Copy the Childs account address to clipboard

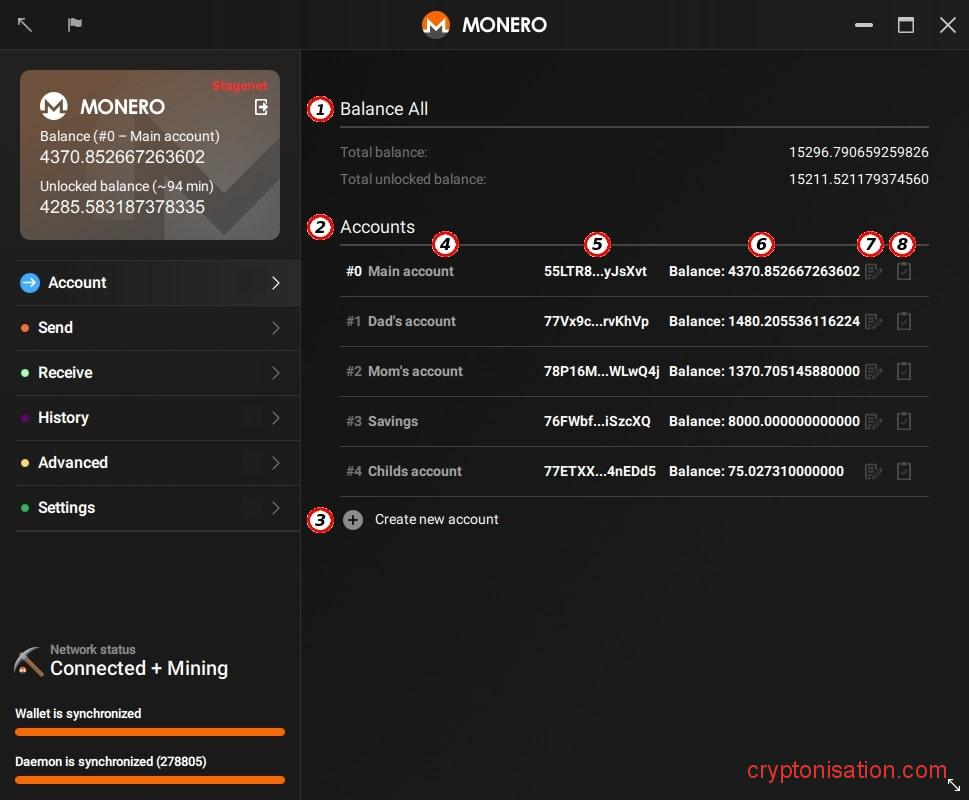click(903, 470)
